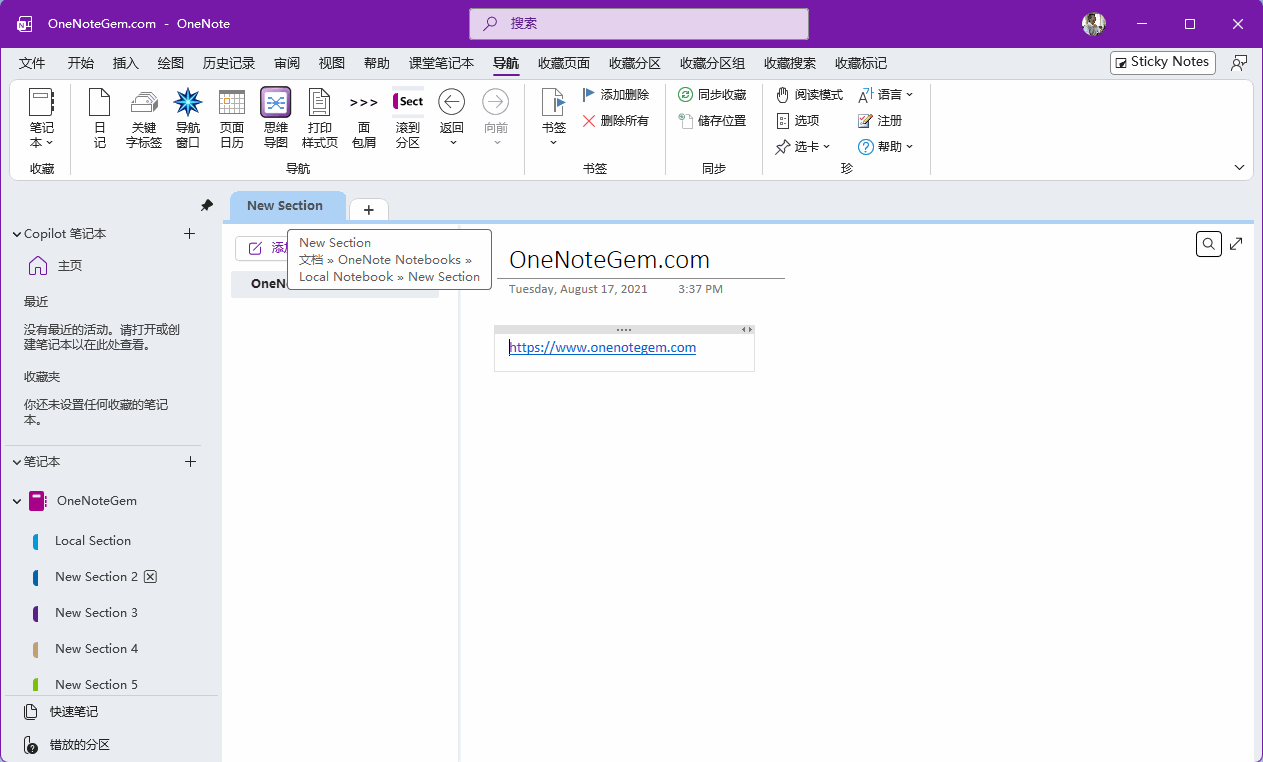The image size is (1263, 762).
Task: Click plus next to Copilot 笔记本
Action: 190,234
